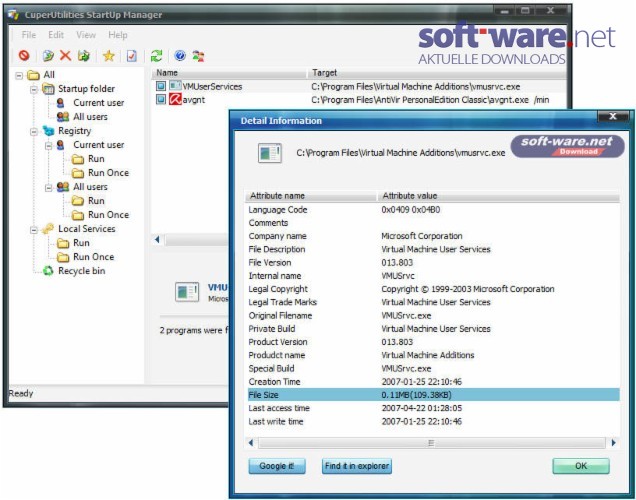The image size is (636, 500).
Task: Close the Detail Information dialog
Action: [612, 116]
